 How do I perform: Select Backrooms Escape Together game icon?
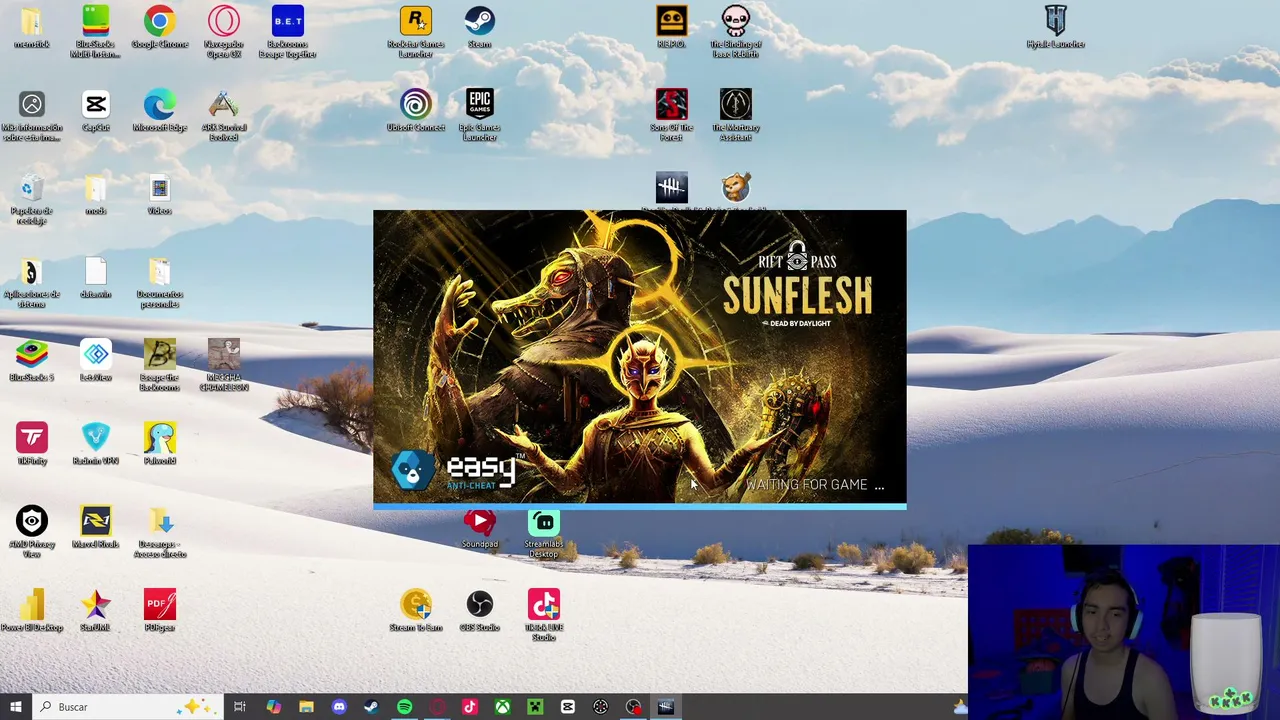pyautogui.click(x=287, y=32)
